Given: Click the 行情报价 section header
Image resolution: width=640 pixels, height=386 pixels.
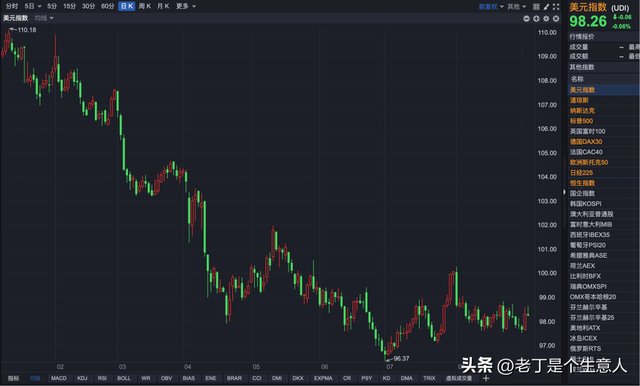Looking at the screenshot, I should 604,37.
